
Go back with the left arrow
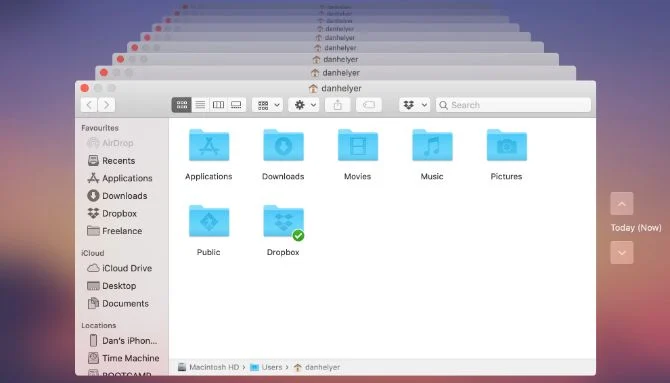(89, 105)
